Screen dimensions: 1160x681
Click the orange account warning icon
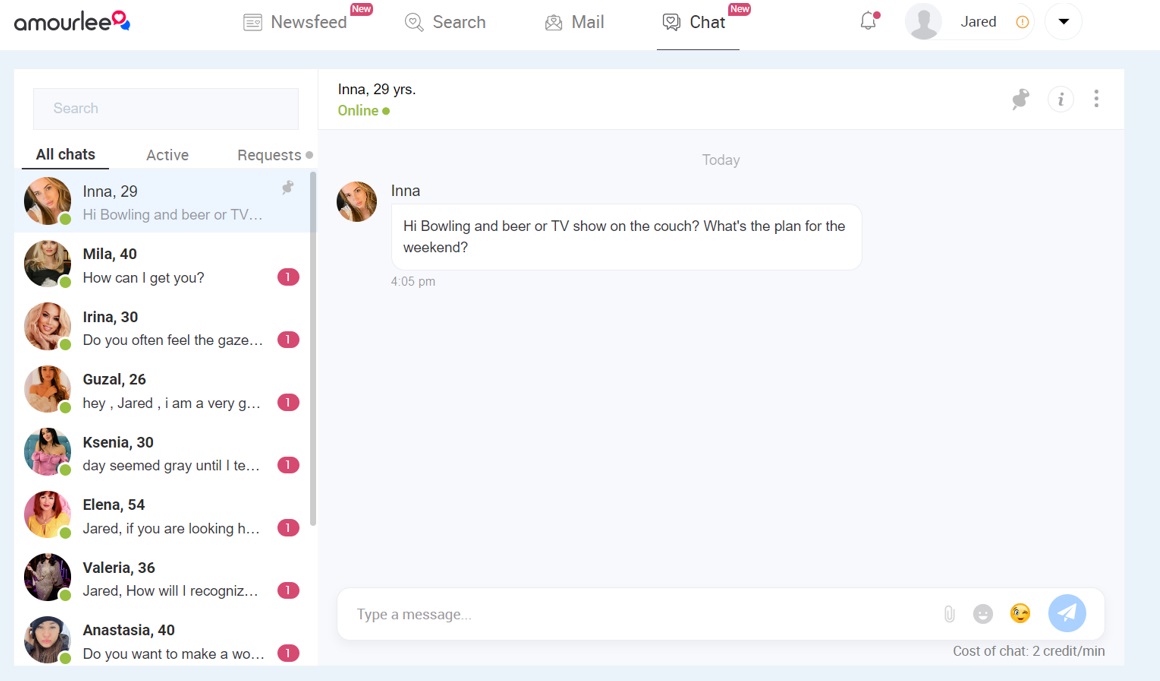1022,22
